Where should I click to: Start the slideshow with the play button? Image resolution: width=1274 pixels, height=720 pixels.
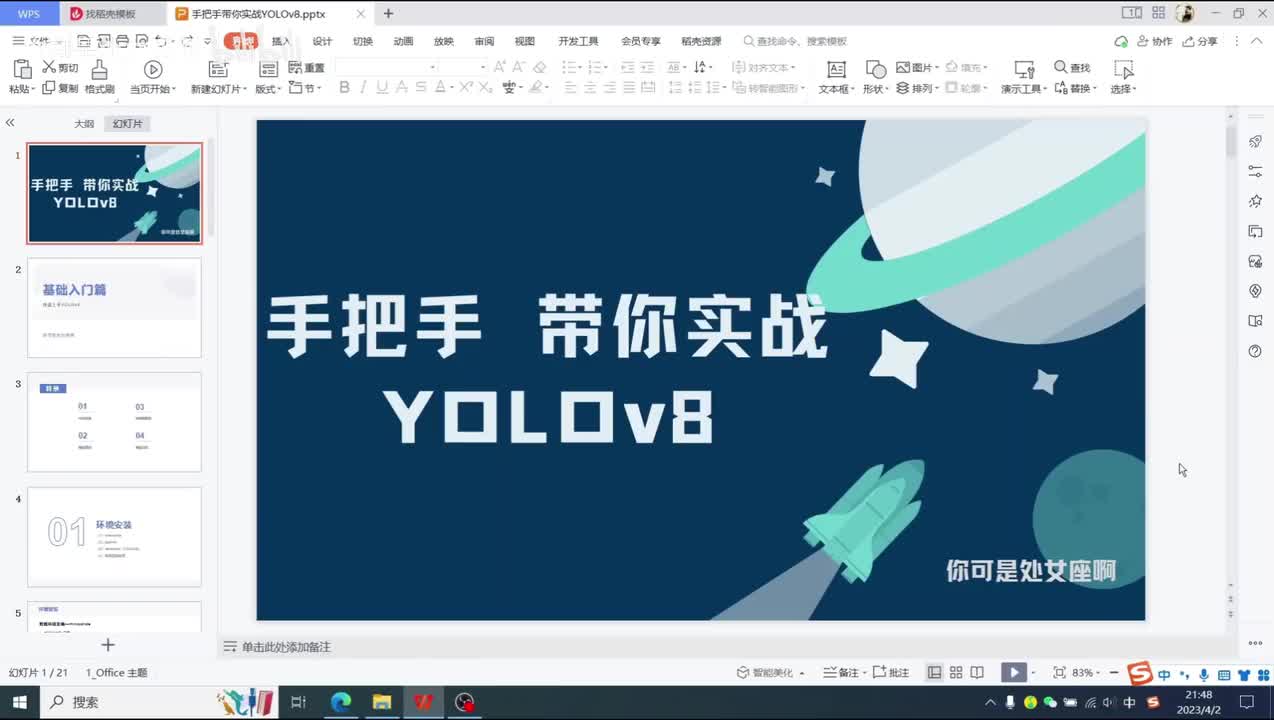pos(1014,673)
